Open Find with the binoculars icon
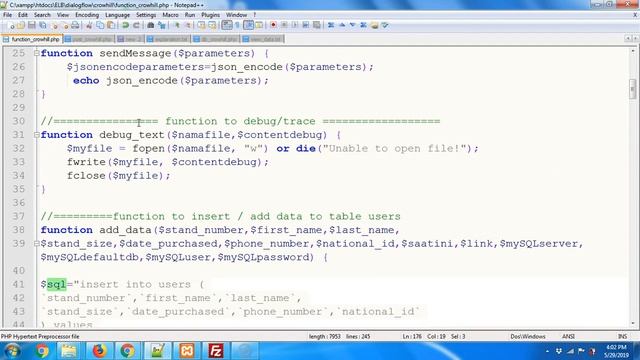 pos(151,25)
